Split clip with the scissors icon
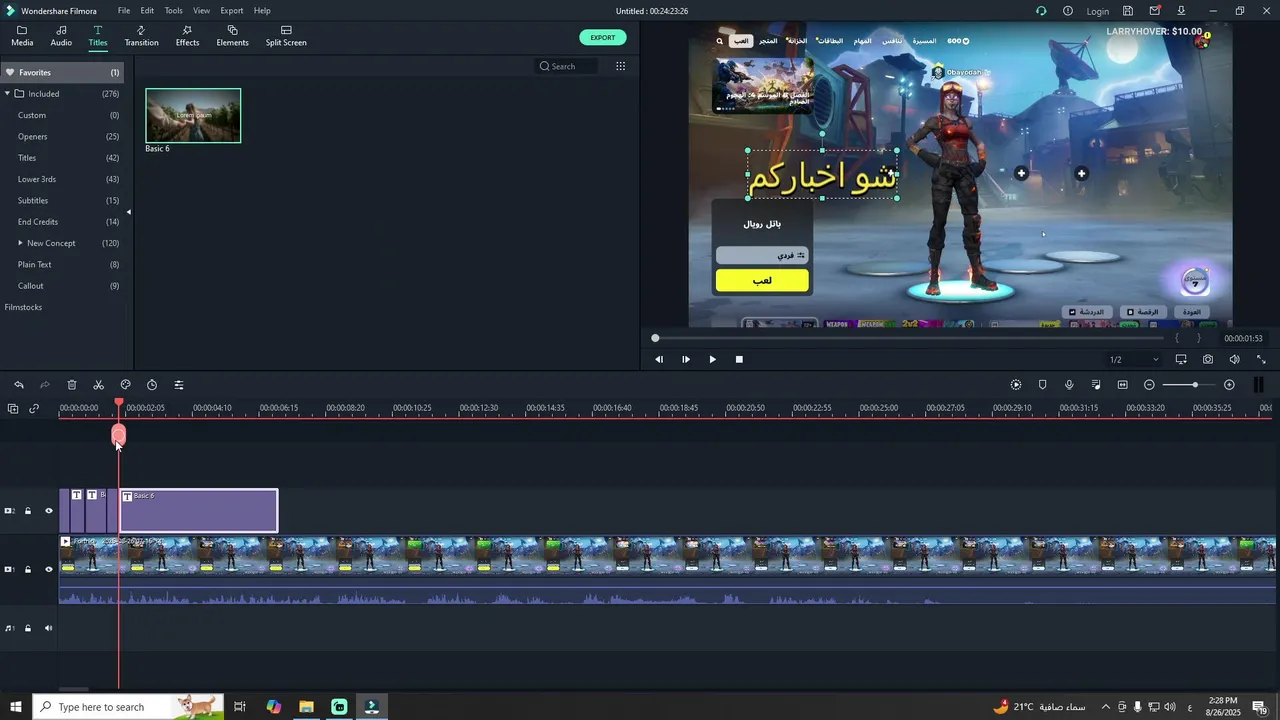 98,385
